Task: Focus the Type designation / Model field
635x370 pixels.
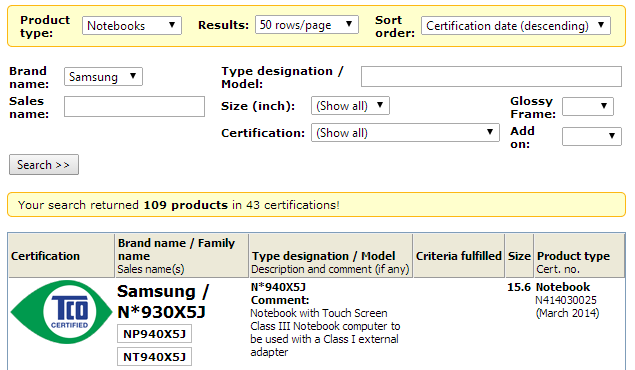Action: [x=491, y=77]
